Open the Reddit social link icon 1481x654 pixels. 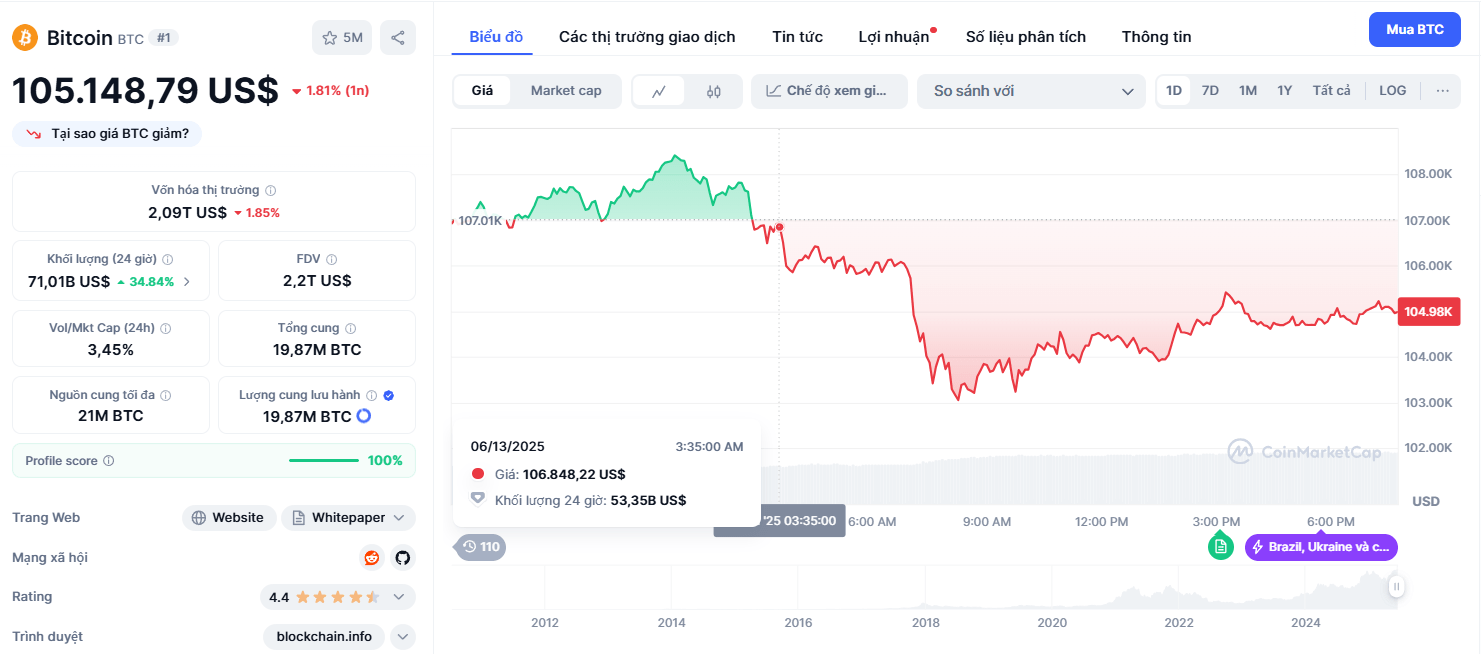372,557
